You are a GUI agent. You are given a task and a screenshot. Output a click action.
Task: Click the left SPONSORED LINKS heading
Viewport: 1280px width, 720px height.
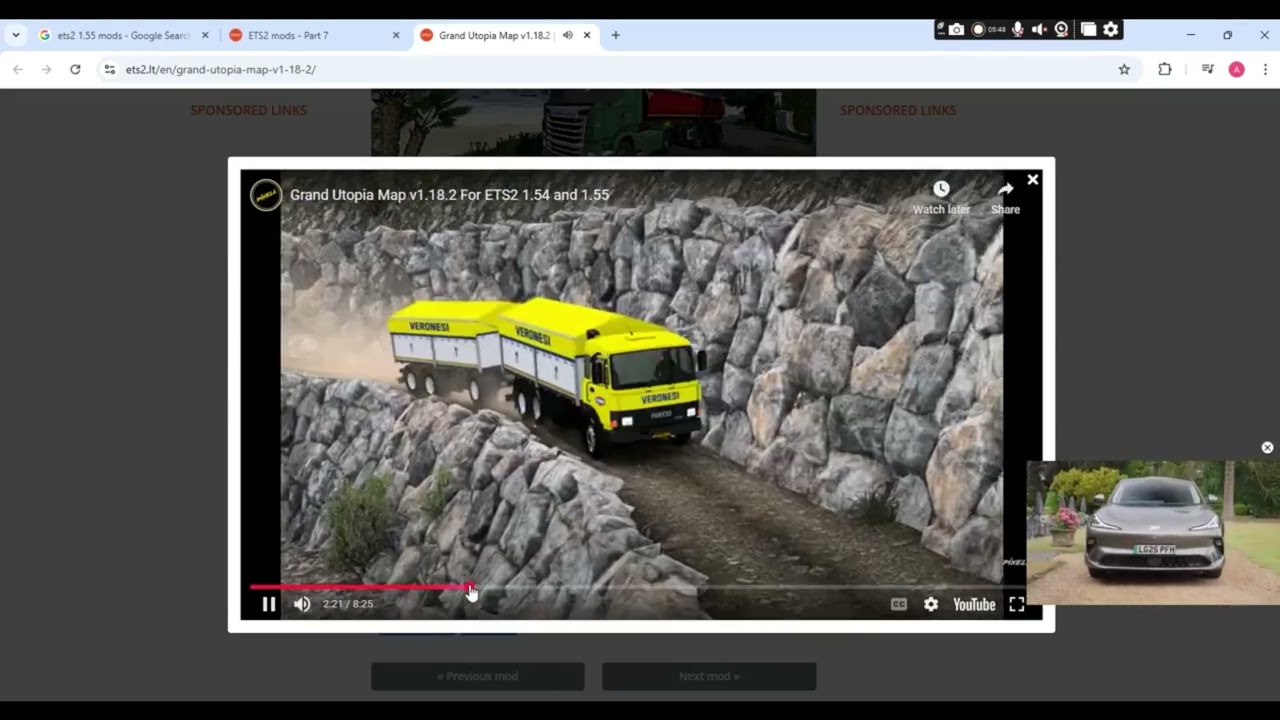pos(249,110)
